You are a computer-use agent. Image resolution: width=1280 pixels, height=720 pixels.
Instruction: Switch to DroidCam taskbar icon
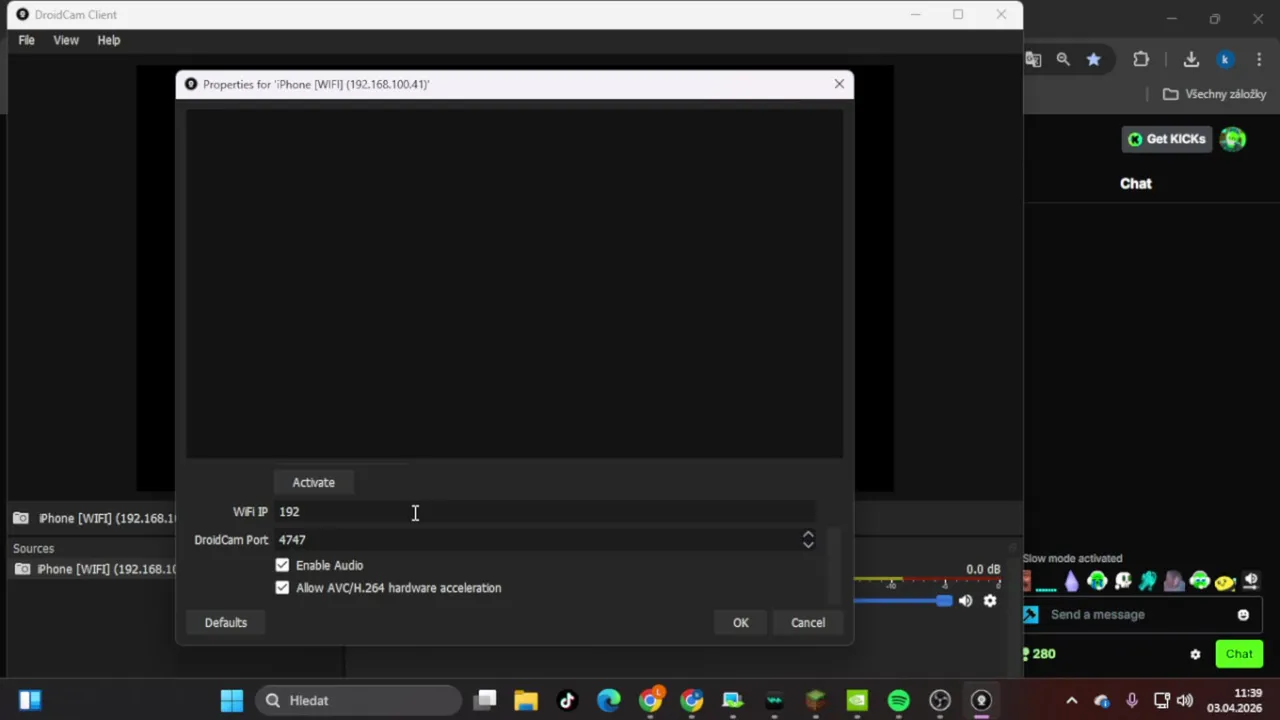[x=981, y=700]
